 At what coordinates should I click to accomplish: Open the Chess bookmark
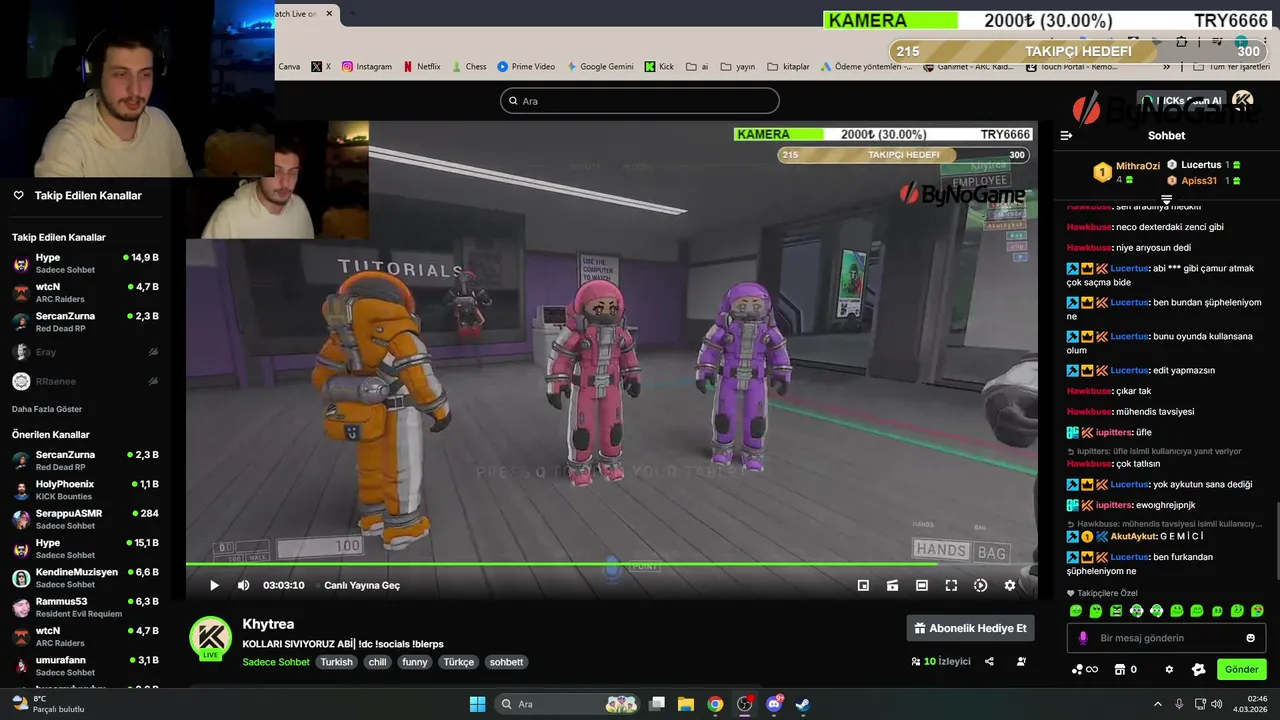point(469,67)
